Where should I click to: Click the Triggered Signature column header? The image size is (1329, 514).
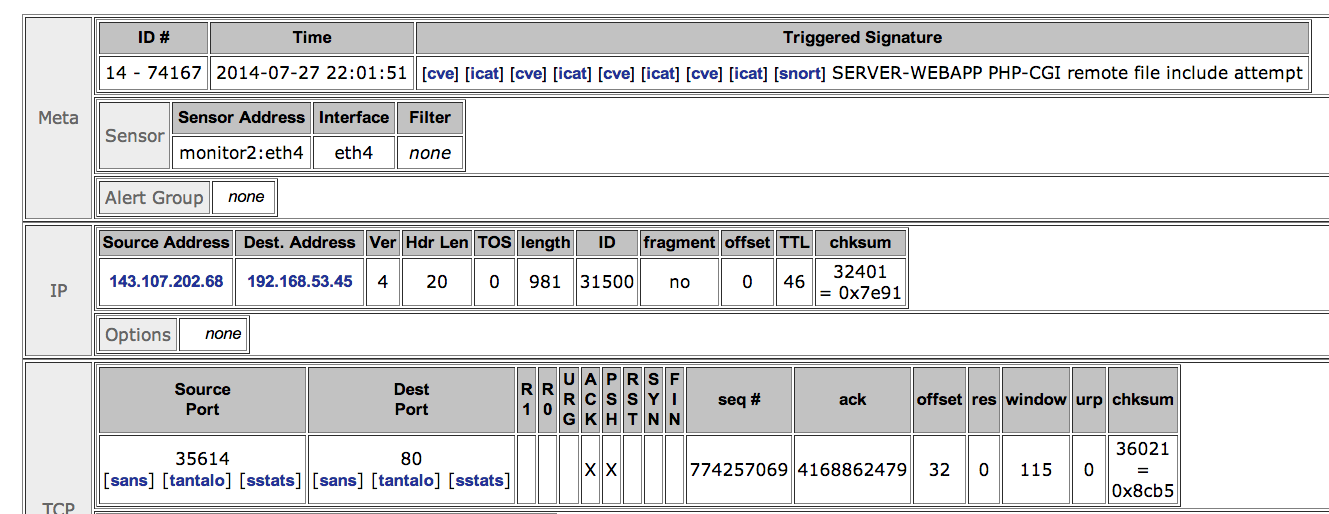pos(863,38)
